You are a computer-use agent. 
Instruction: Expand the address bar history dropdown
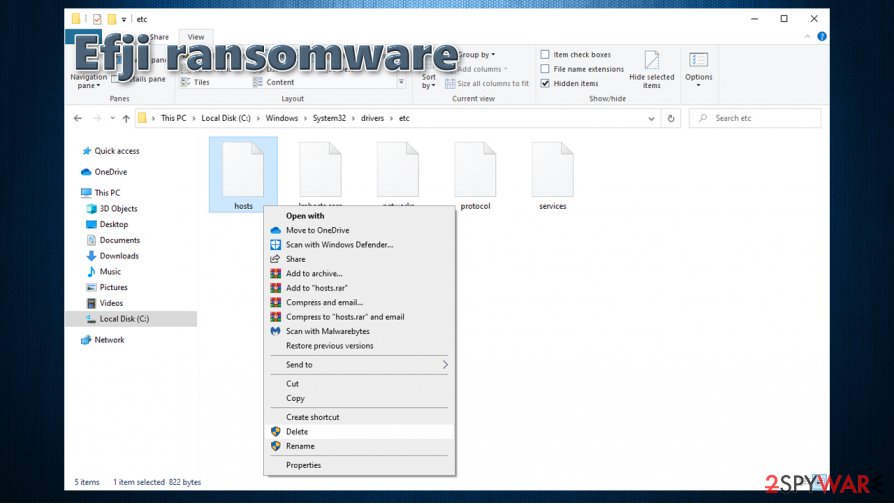tap(651, 119)
